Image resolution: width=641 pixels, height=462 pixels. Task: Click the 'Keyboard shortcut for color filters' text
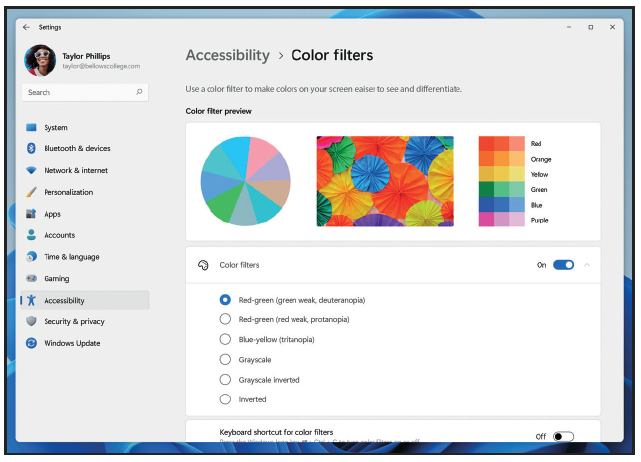click(276, 432)
